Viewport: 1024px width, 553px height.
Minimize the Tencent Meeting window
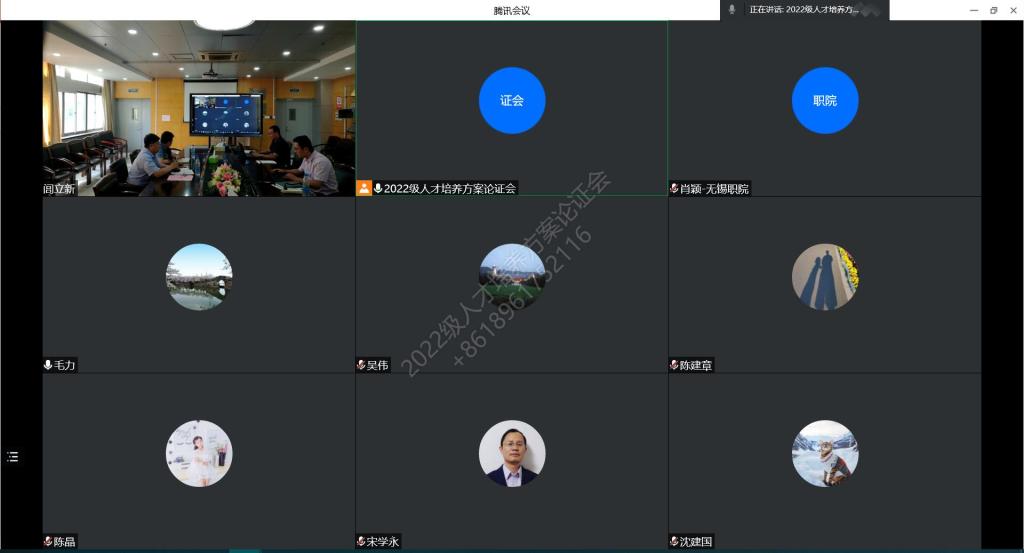click(973, 10)
